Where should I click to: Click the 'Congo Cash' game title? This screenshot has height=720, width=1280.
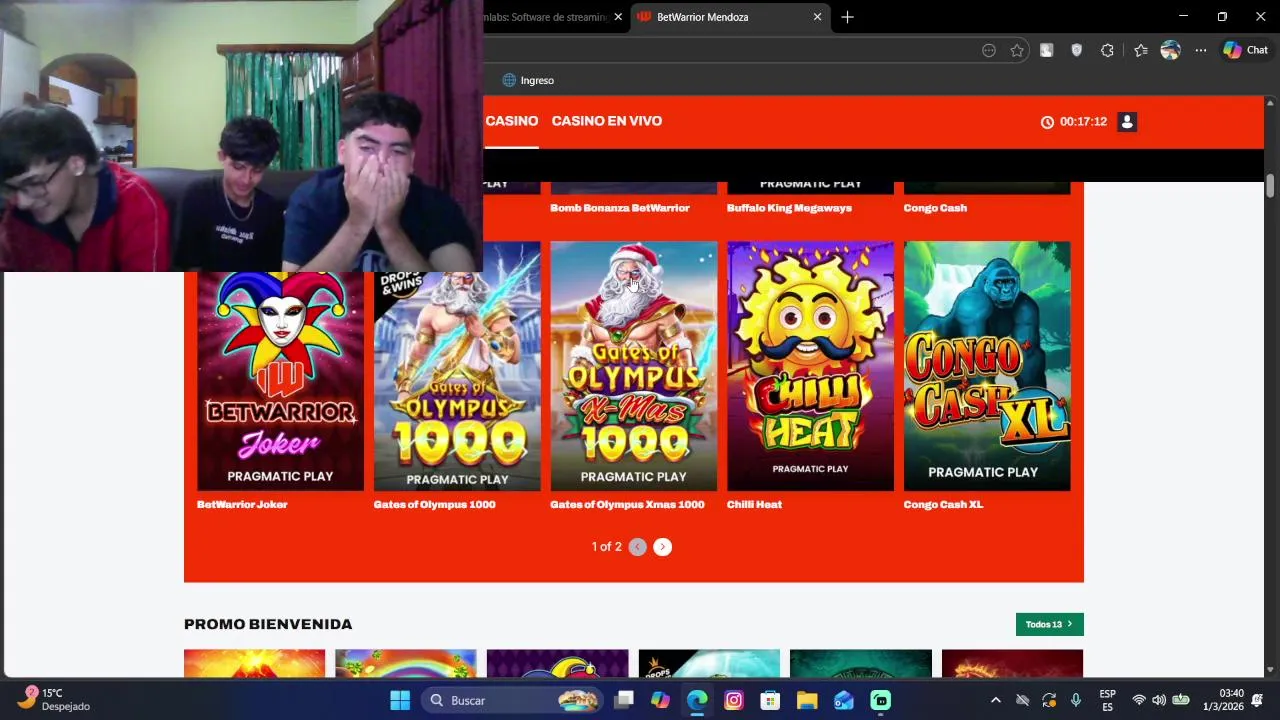click(x=935, y=208)
